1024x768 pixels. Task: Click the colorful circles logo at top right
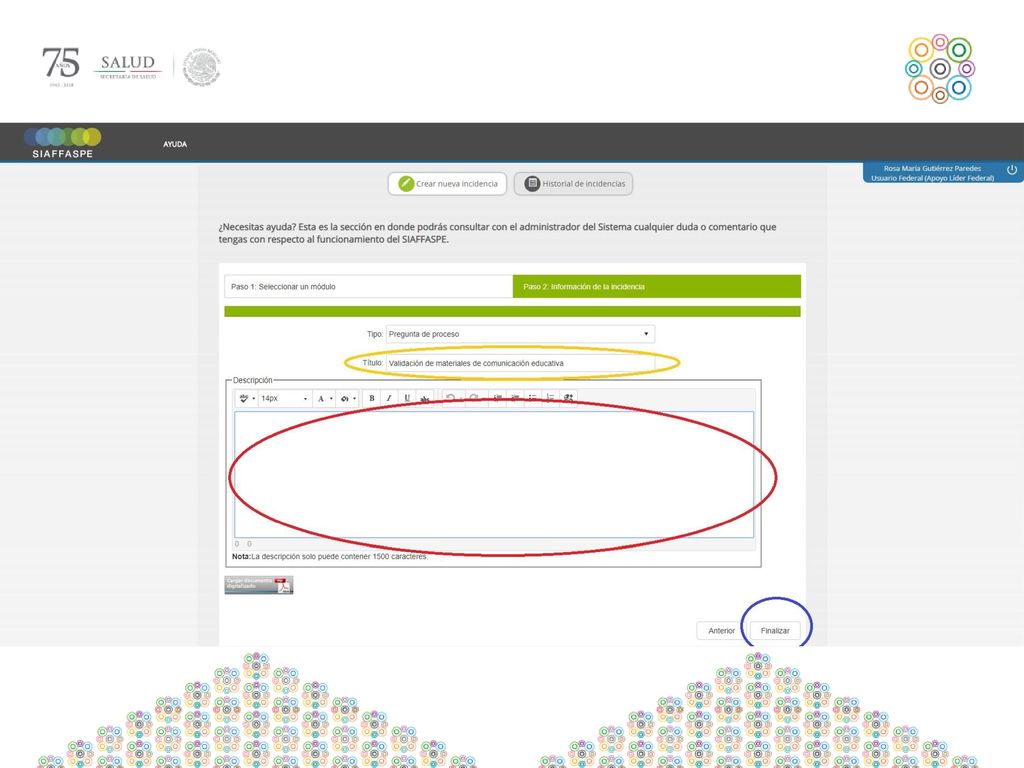[x=940, y=69]
